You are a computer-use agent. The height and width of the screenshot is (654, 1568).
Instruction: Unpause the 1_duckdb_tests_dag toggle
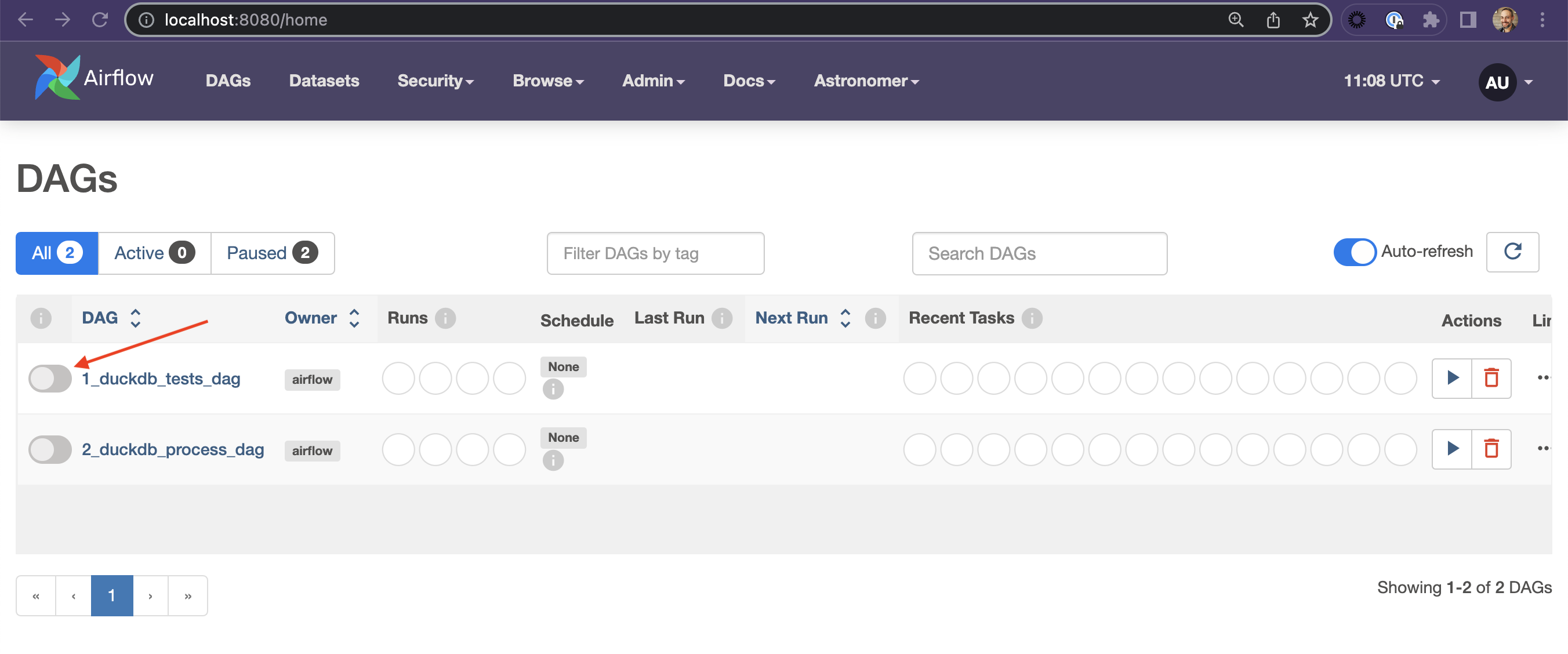tap(50, 379)
